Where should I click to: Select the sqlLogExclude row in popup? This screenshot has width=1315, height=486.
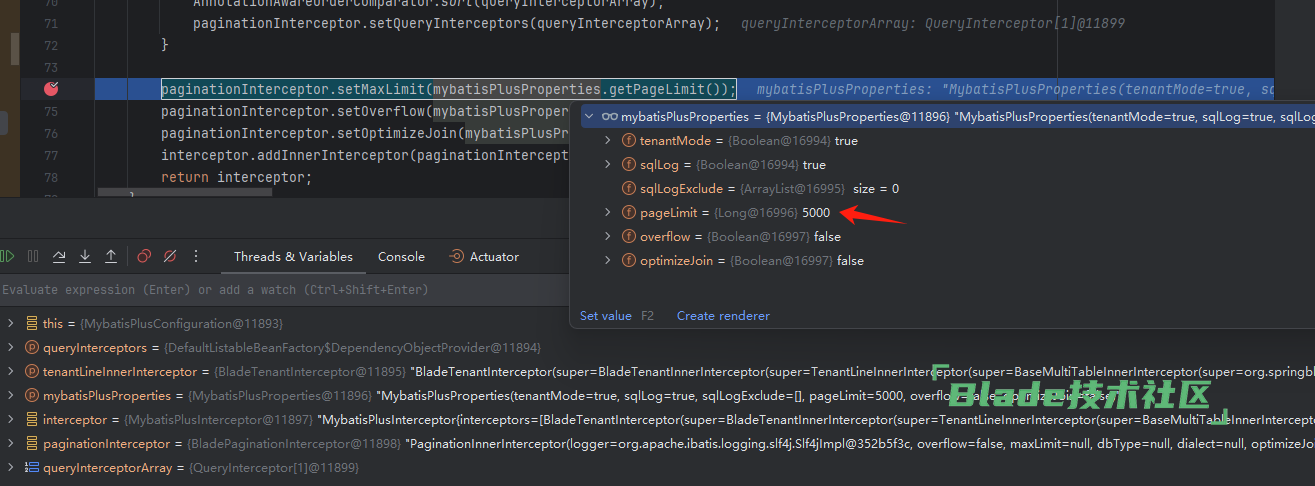pos(942,189)
